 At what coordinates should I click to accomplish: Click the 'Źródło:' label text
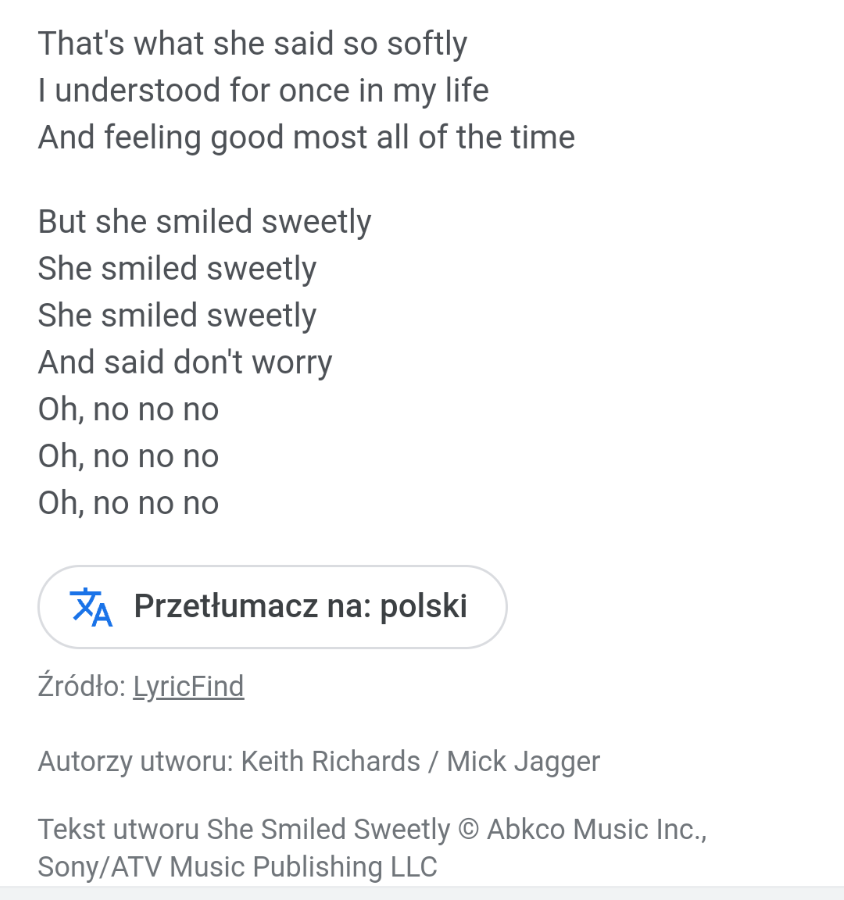click(82, 686)
